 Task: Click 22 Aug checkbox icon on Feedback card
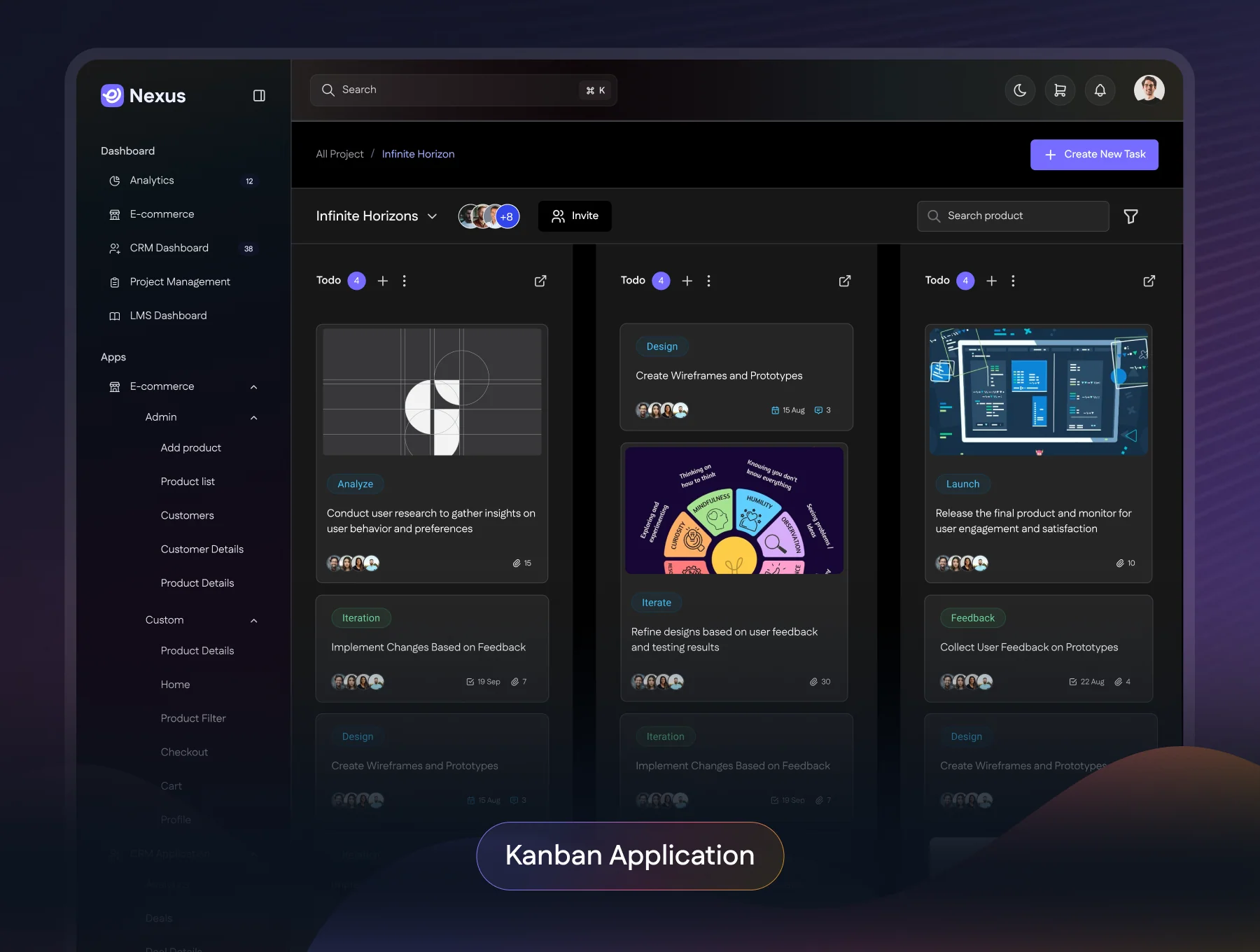click(1072, 682)
